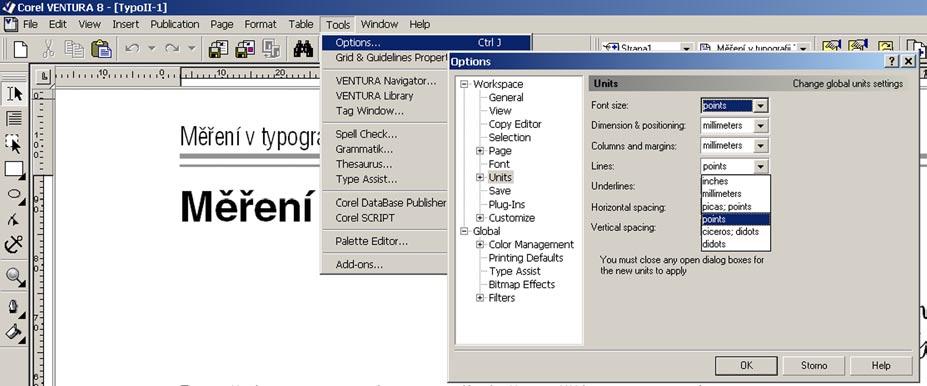The width and height of the screenshot is (927, 386).
Task: Click the ruler origin corner icon
Action: point(44,76)
